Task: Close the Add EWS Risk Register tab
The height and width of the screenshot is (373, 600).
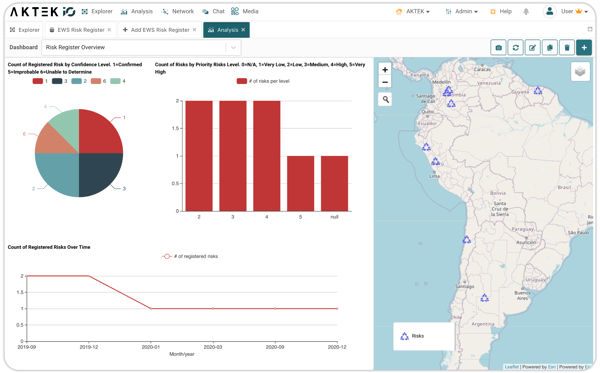Action: point(194,30)
